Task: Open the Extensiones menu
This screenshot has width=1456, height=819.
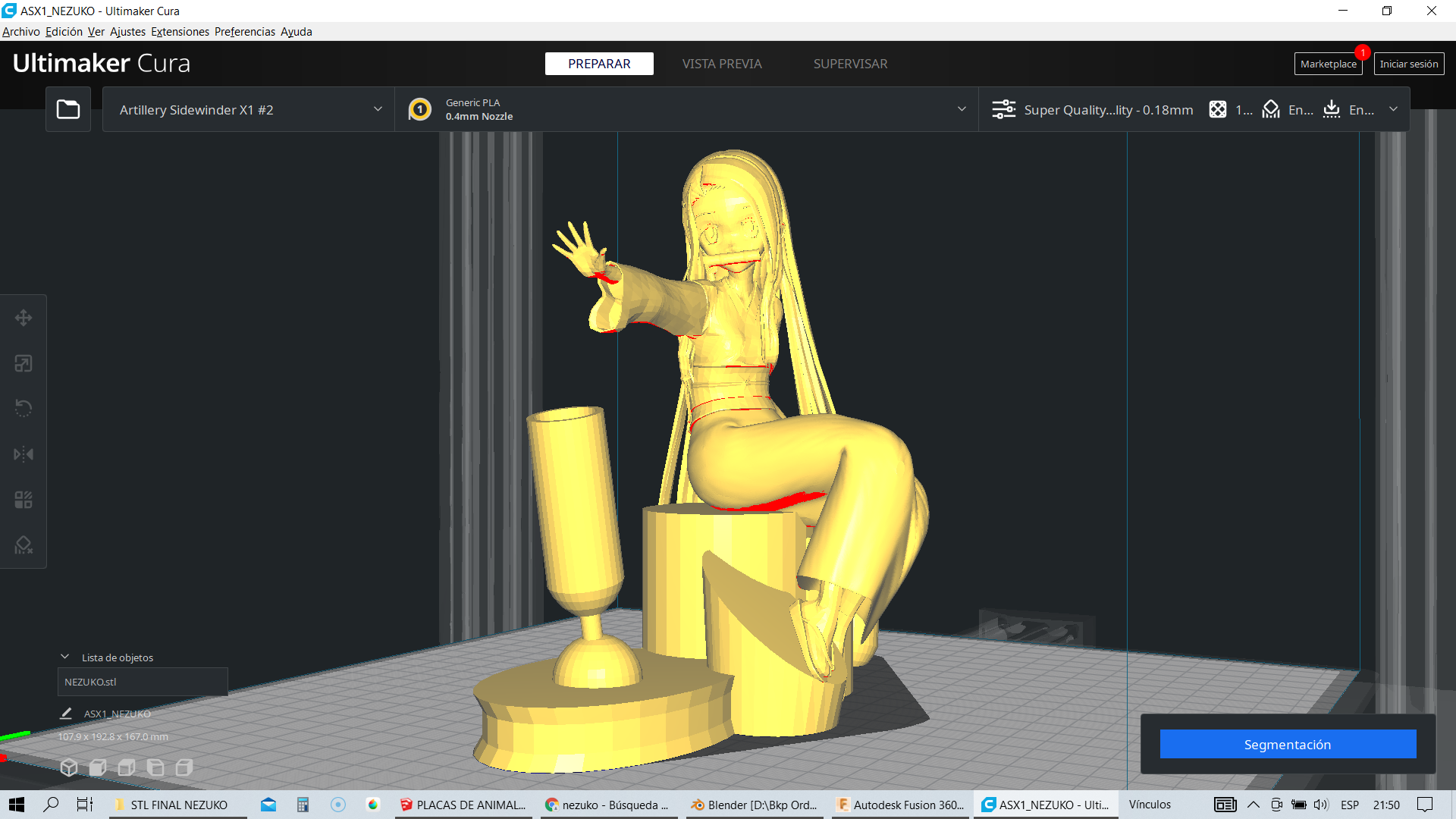Action: tap(180, 32)
